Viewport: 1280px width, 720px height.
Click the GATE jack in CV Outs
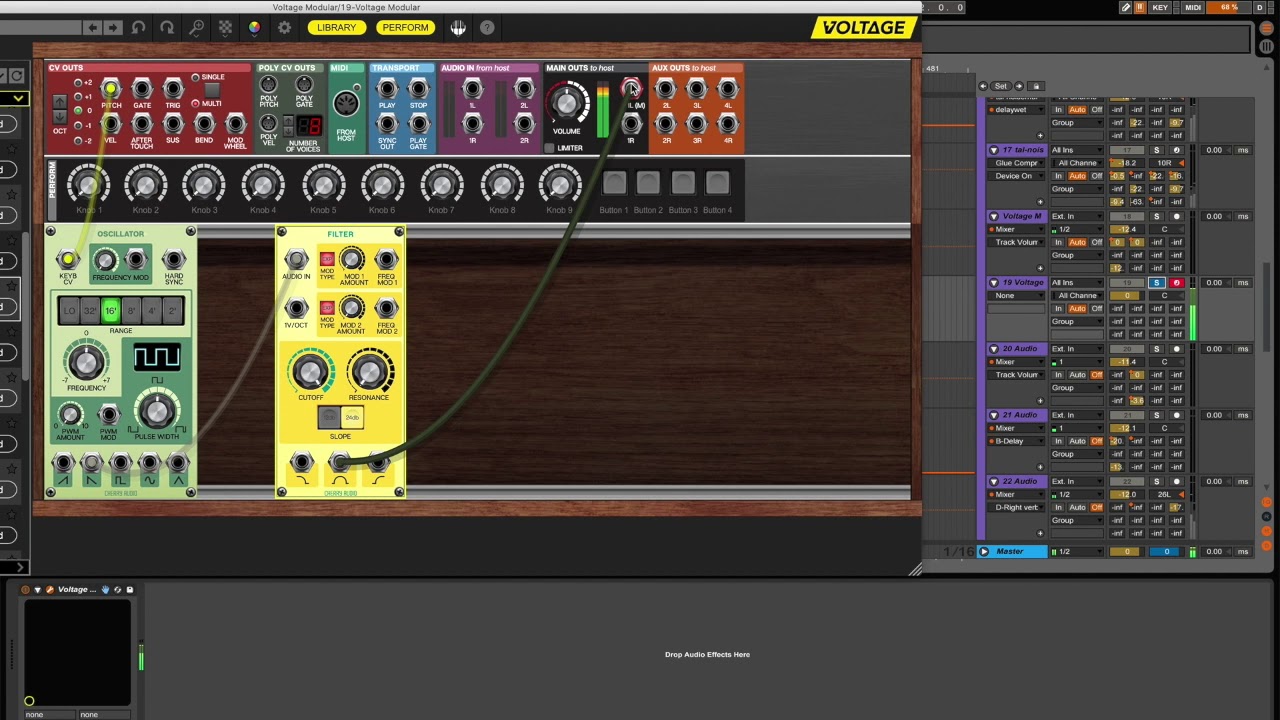click(x=142, y=89)
